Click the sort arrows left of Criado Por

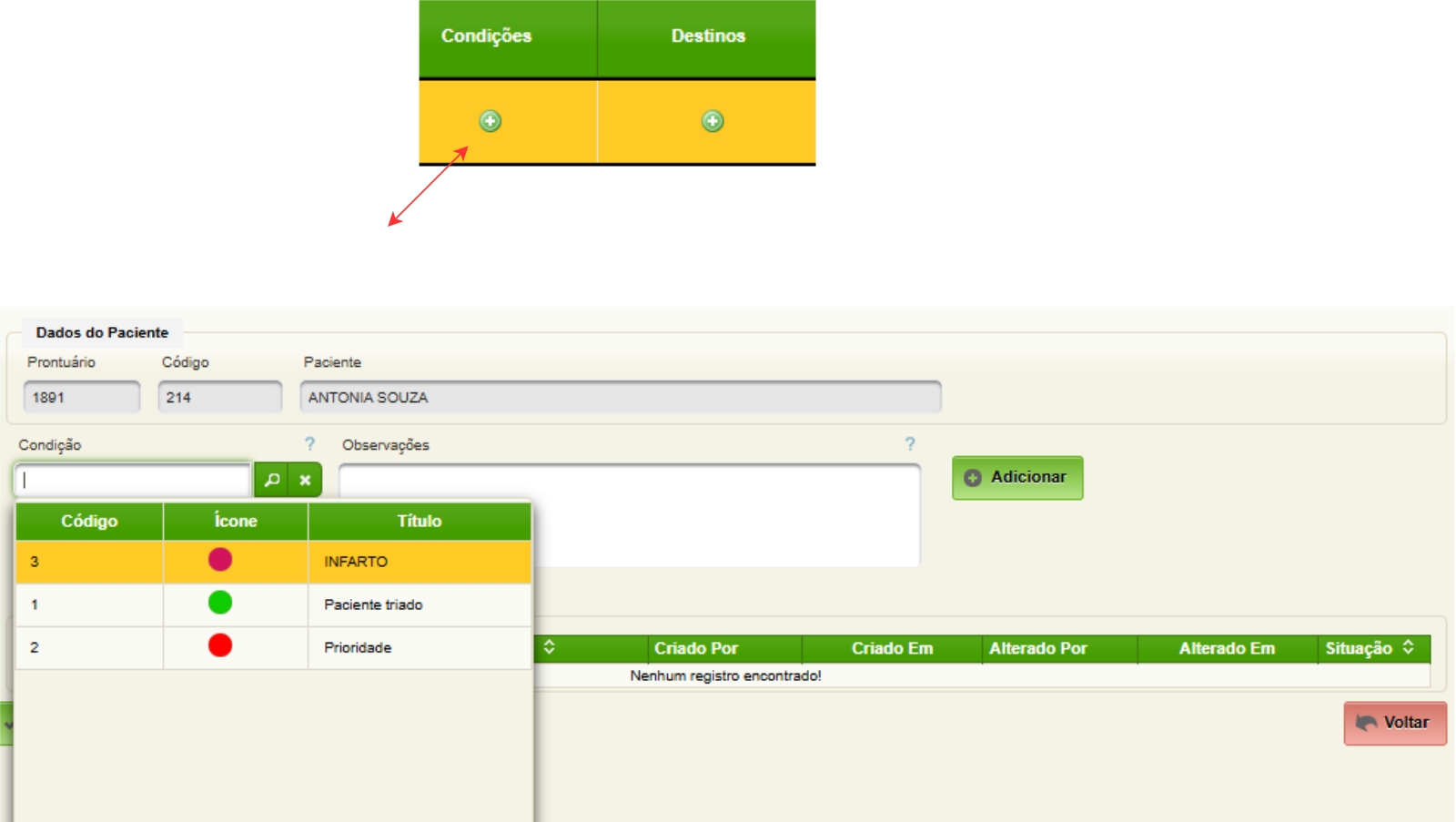coord(549,647)
